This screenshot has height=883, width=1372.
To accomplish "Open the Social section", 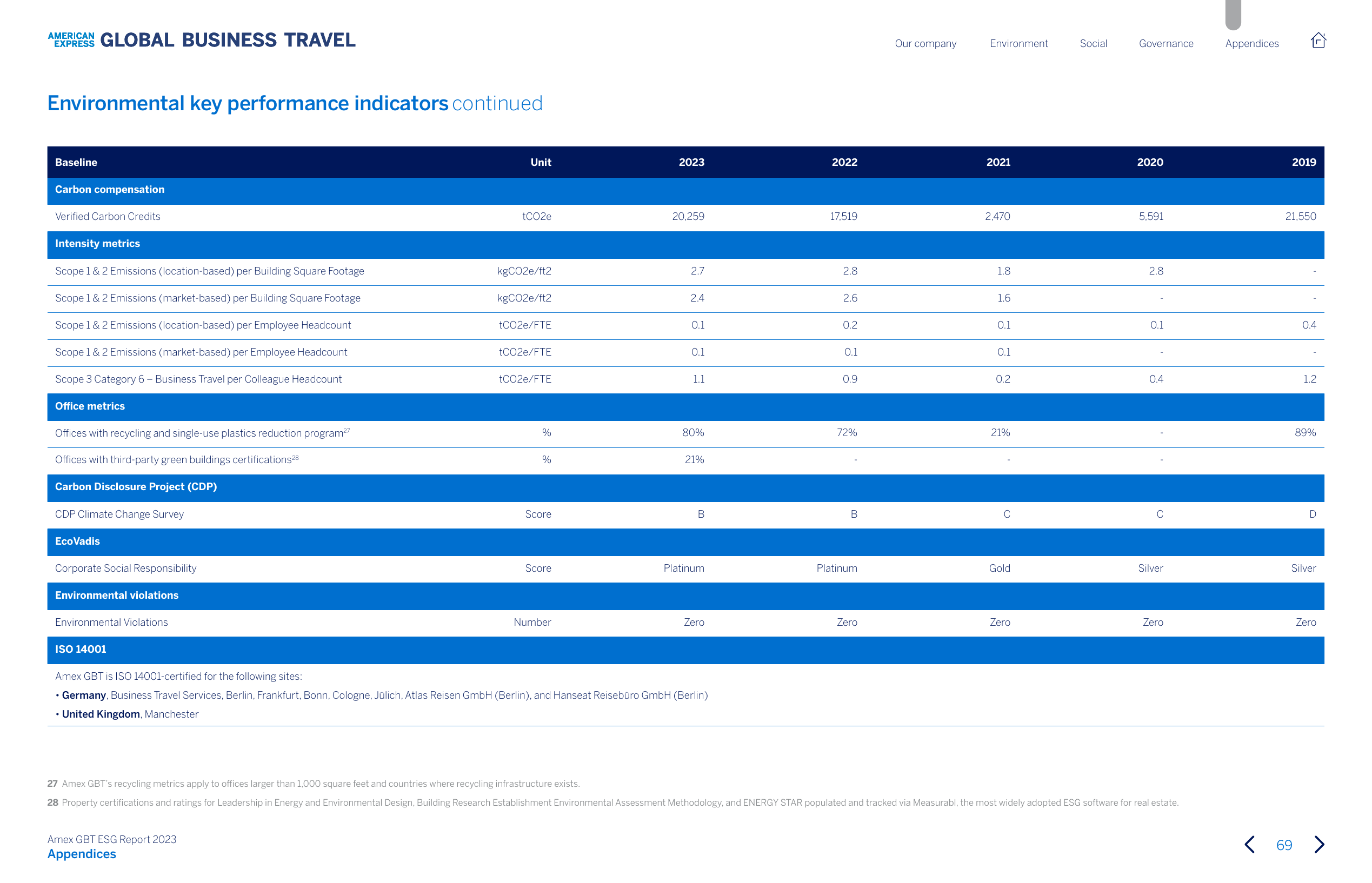I will [1093, 44].
